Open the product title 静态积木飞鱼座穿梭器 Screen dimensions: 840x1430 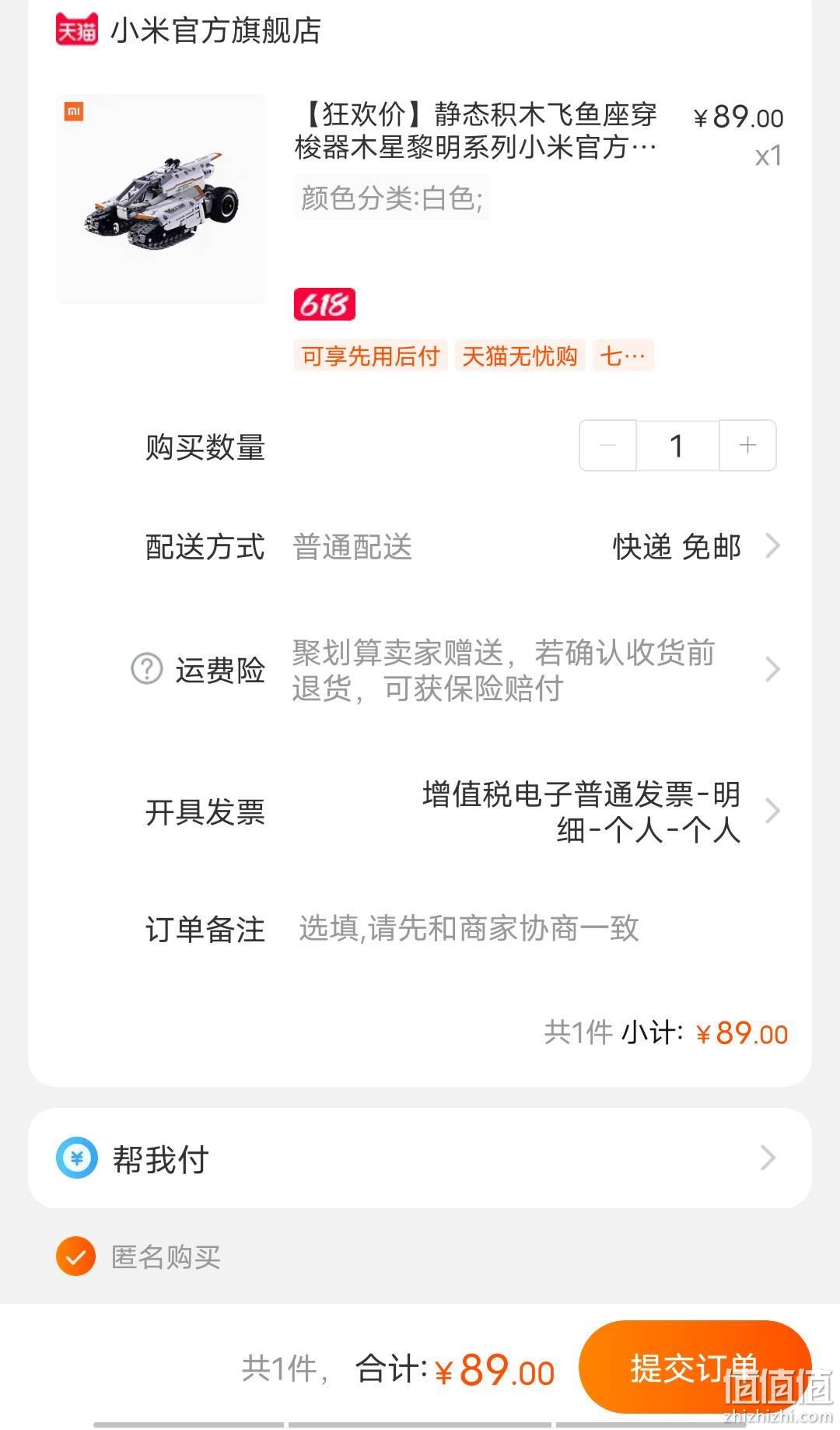click(476, 130)
